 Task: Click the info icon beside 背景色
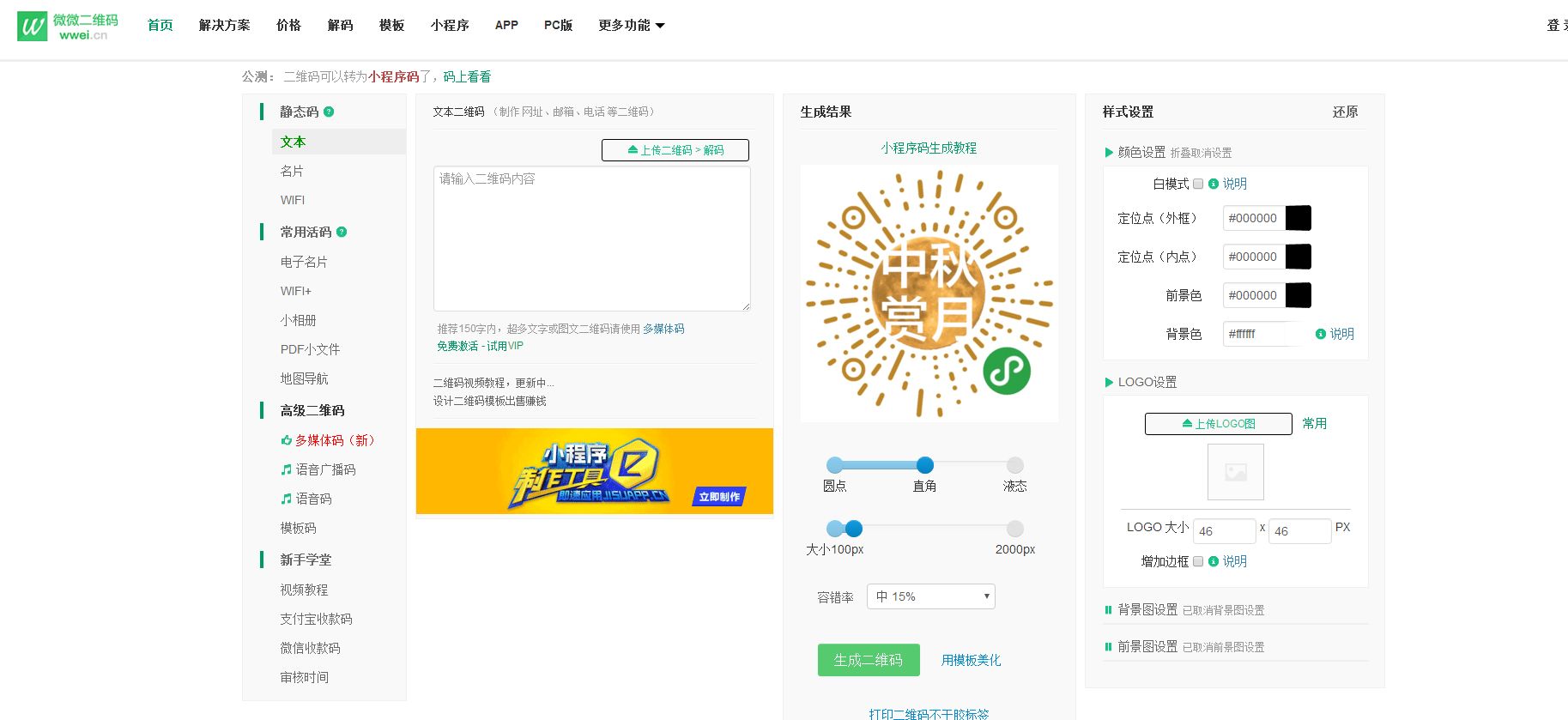click(1321, 334)
